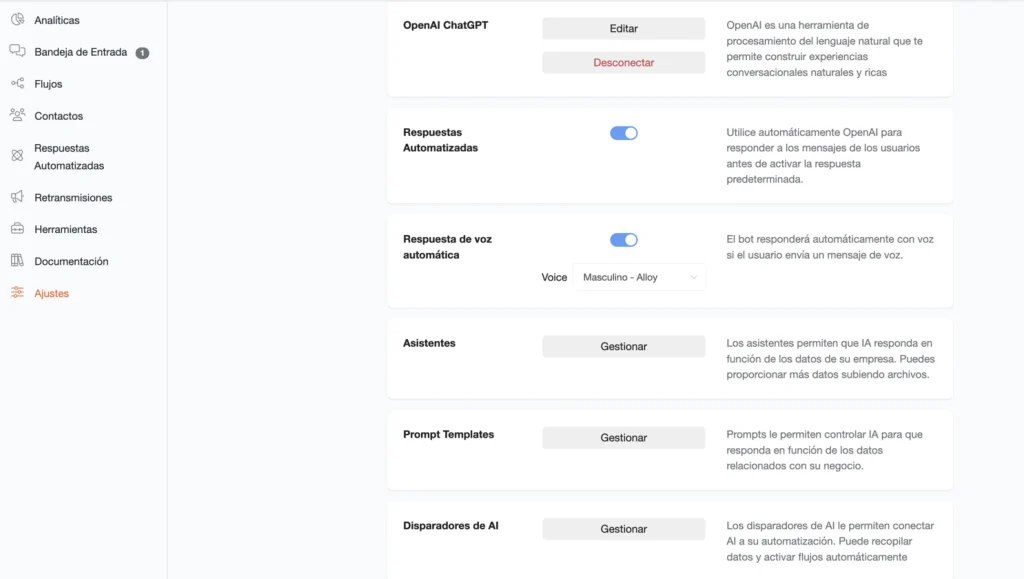Click the Analíticas pie chart icon
1024x579 pixels.
(18, 20)
